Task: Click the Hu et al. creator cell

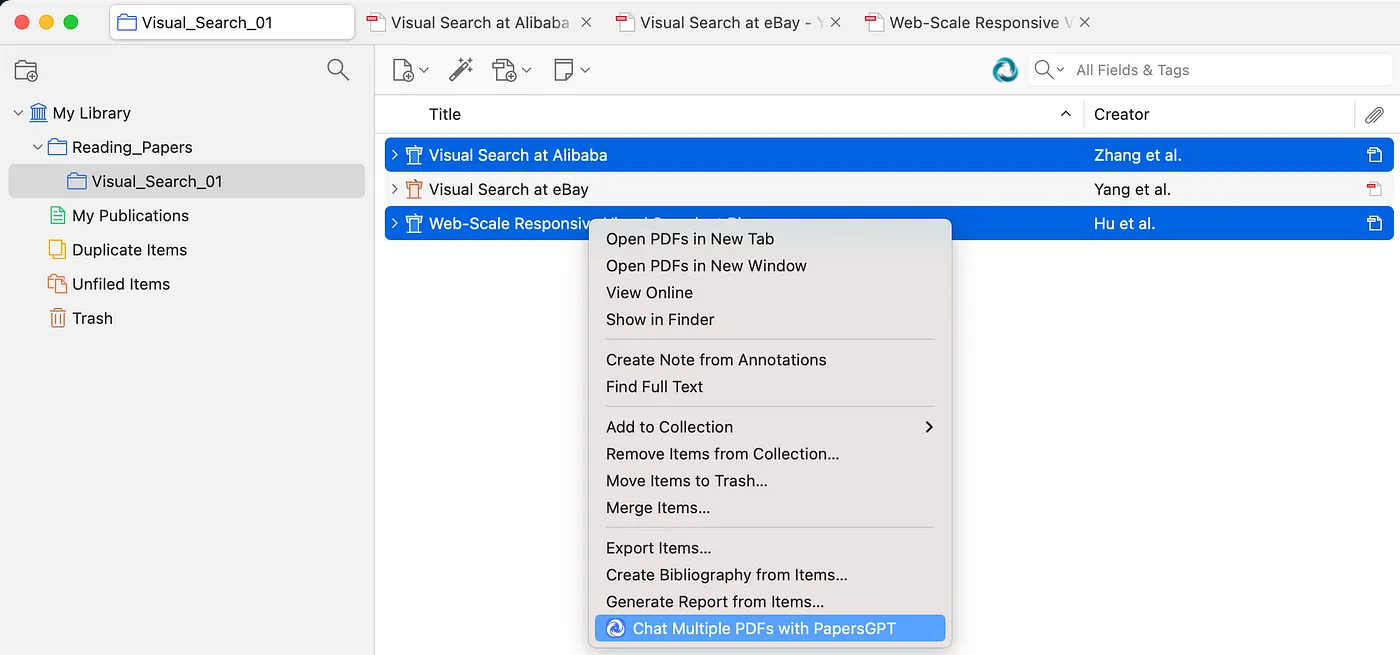Action: tap(1124, 224)
